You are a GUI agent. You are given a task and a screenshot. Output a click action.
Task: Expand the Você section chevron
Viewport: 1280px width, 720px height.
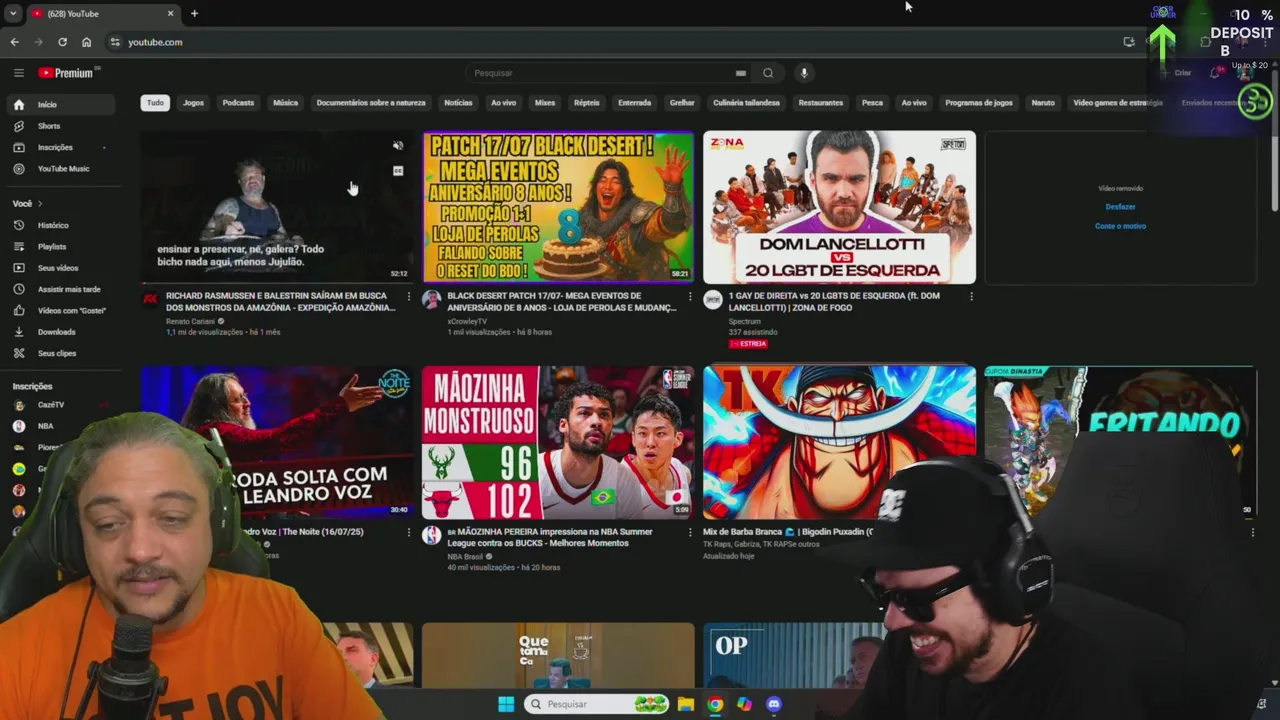coord(40,204)
